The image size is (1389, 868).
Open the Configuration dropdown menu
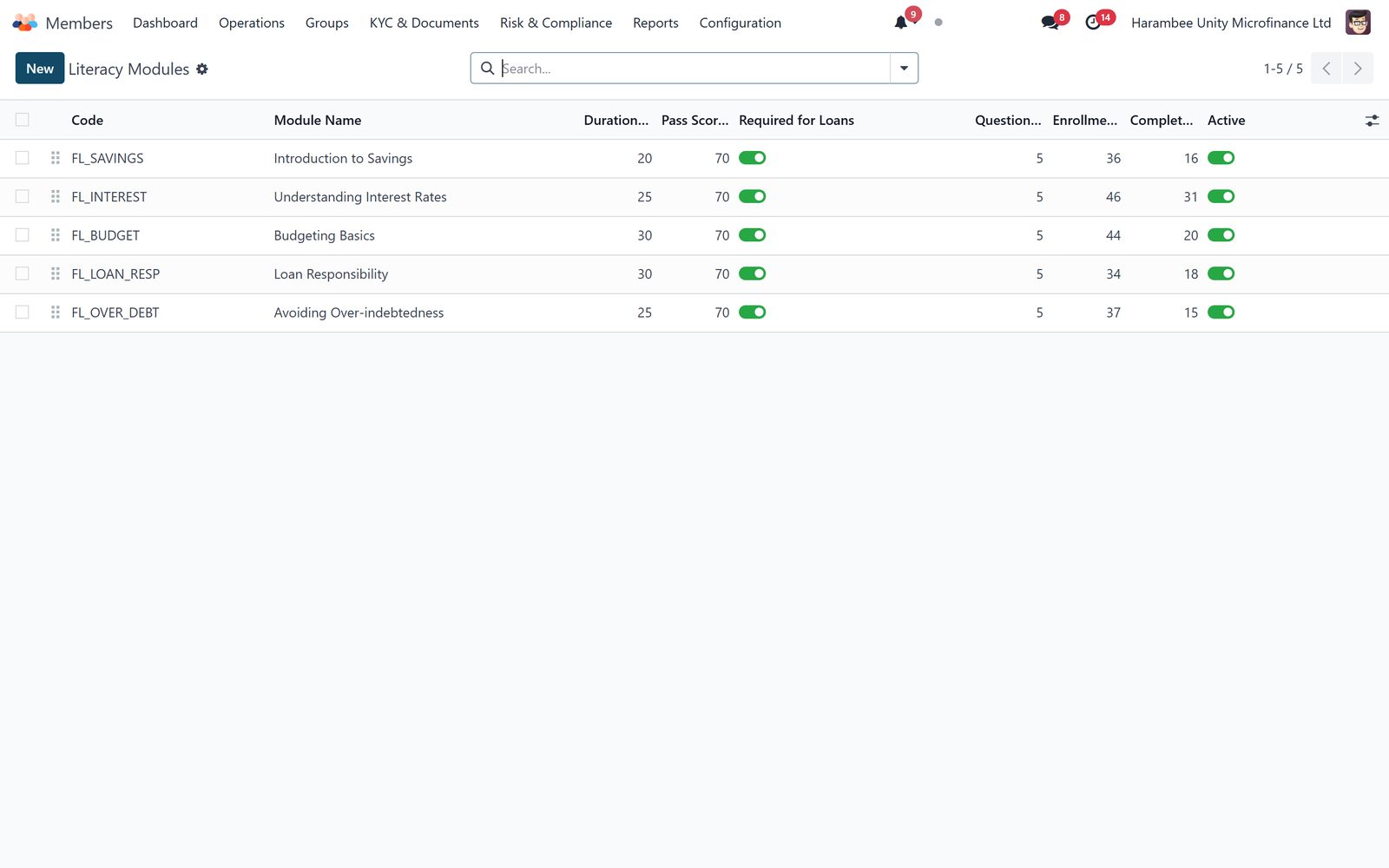pos(741,23)
